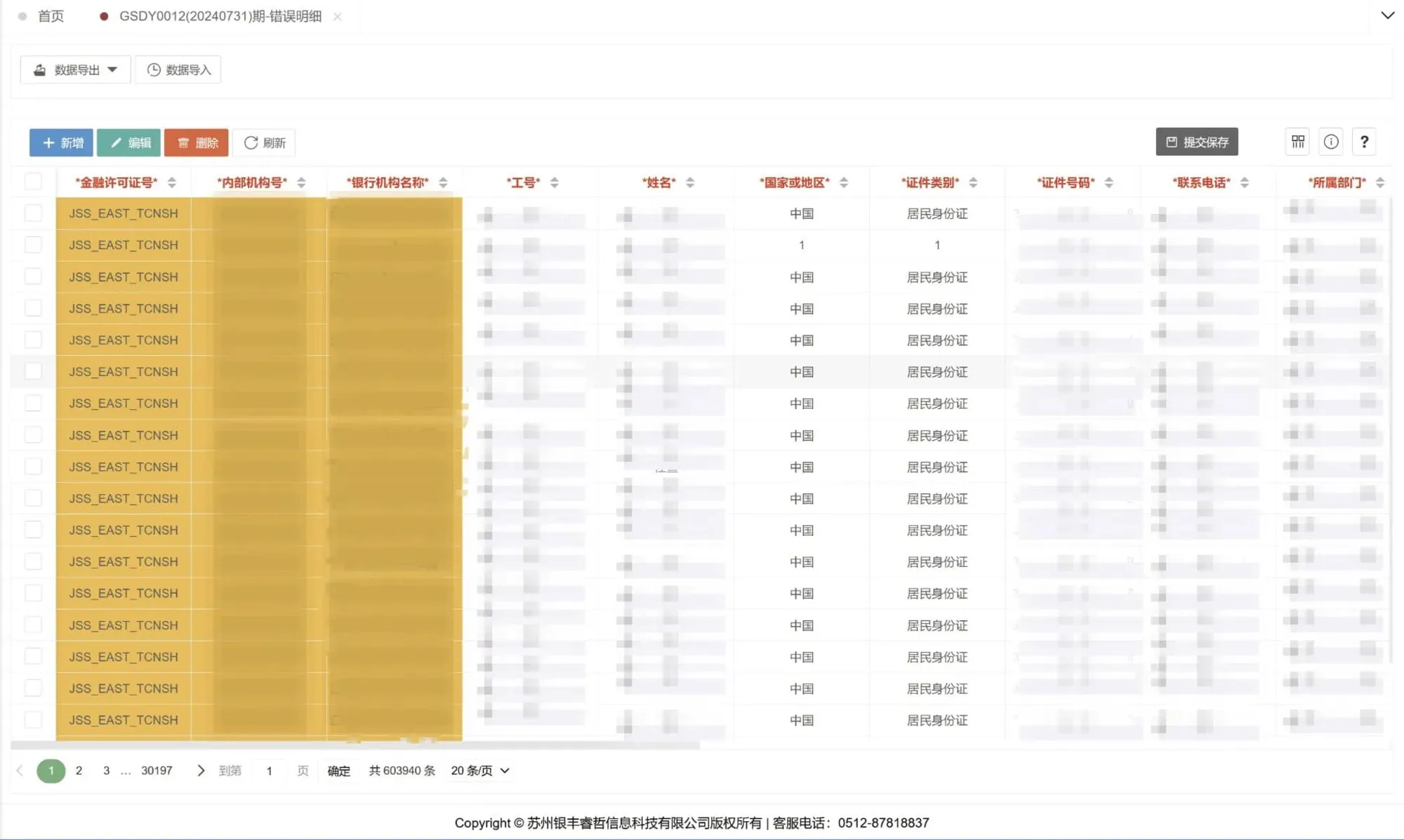This screenshot has height=840, width=1404.
Task: Sort by the 姓名 column arrows
Action: (690, 182)
